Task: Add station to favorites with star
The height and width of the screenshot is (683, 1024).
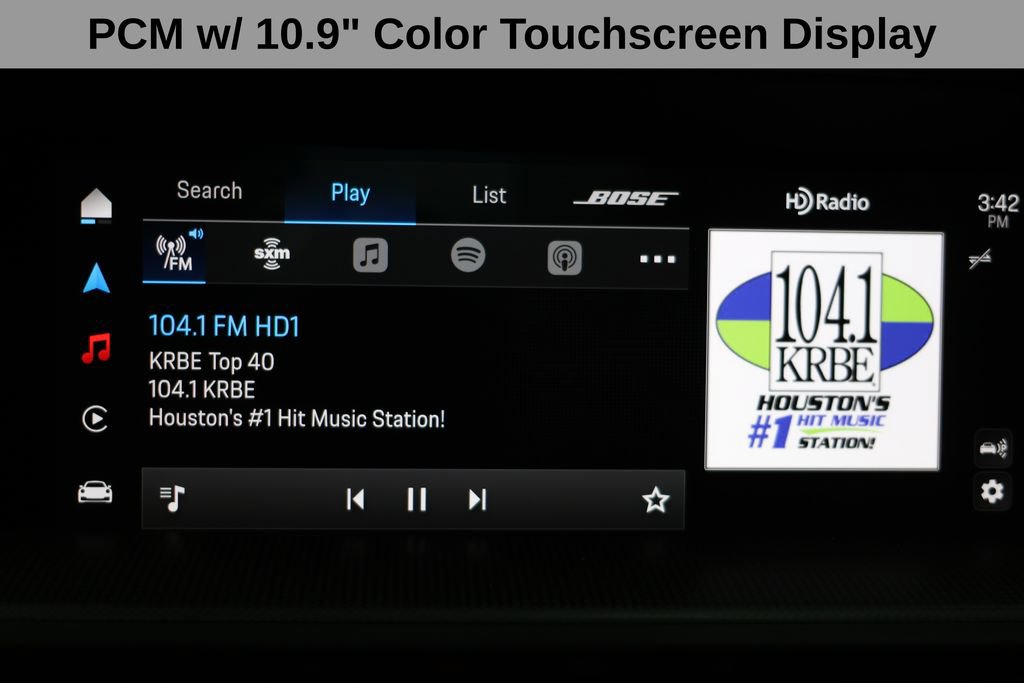Action: point(656,500)
